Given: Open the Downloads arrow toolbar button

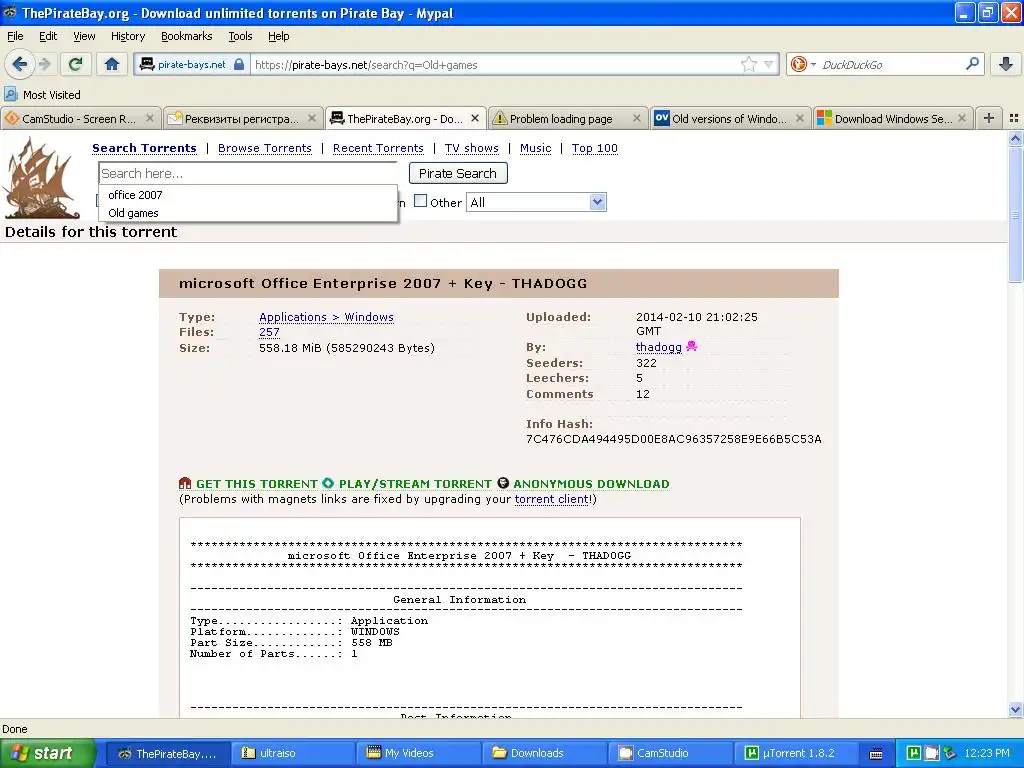Looking at the screenshot, I should tap(1005, 64).
